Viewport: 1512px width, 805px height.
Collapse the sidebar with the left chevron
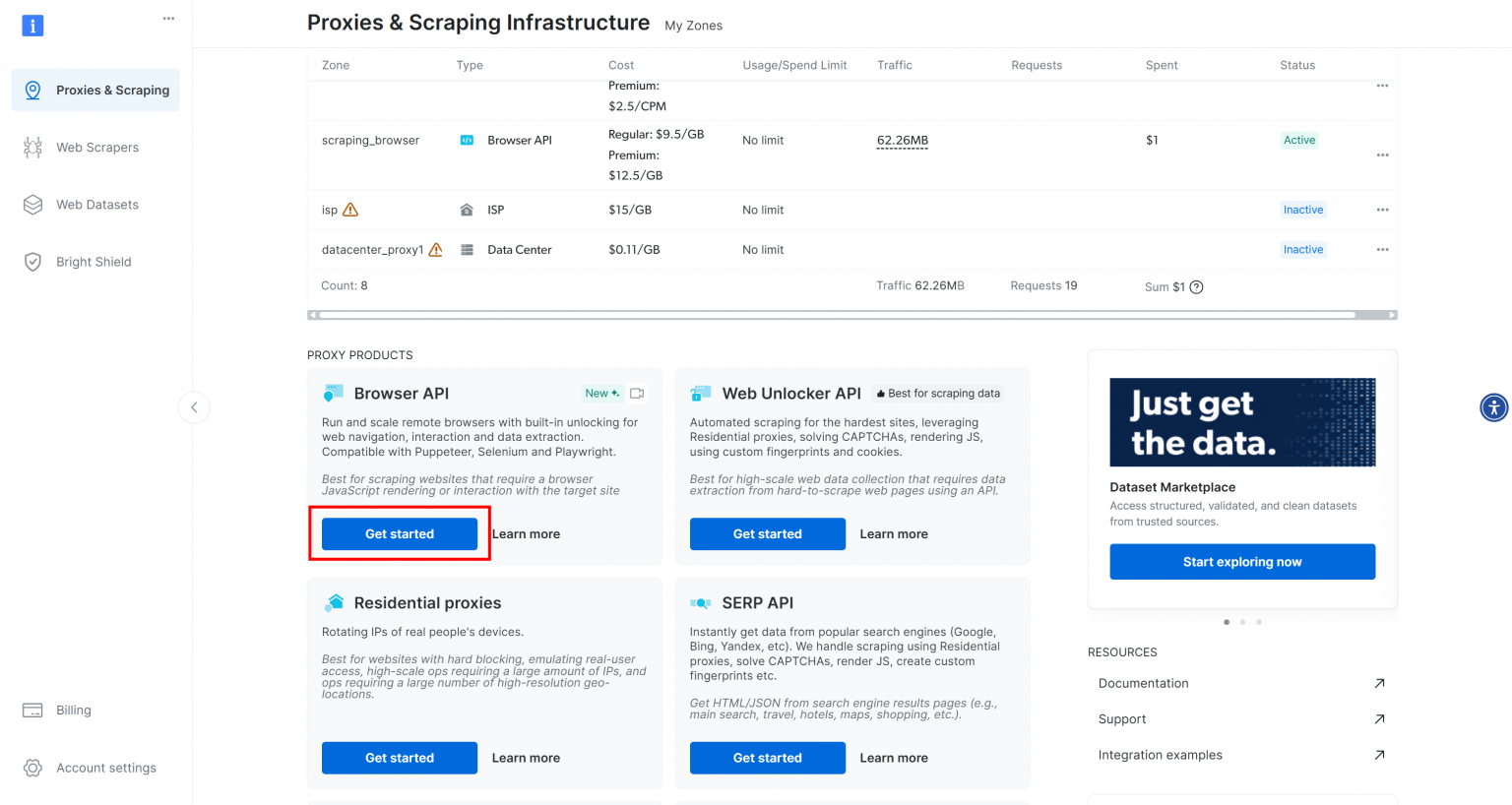point(194,407)
